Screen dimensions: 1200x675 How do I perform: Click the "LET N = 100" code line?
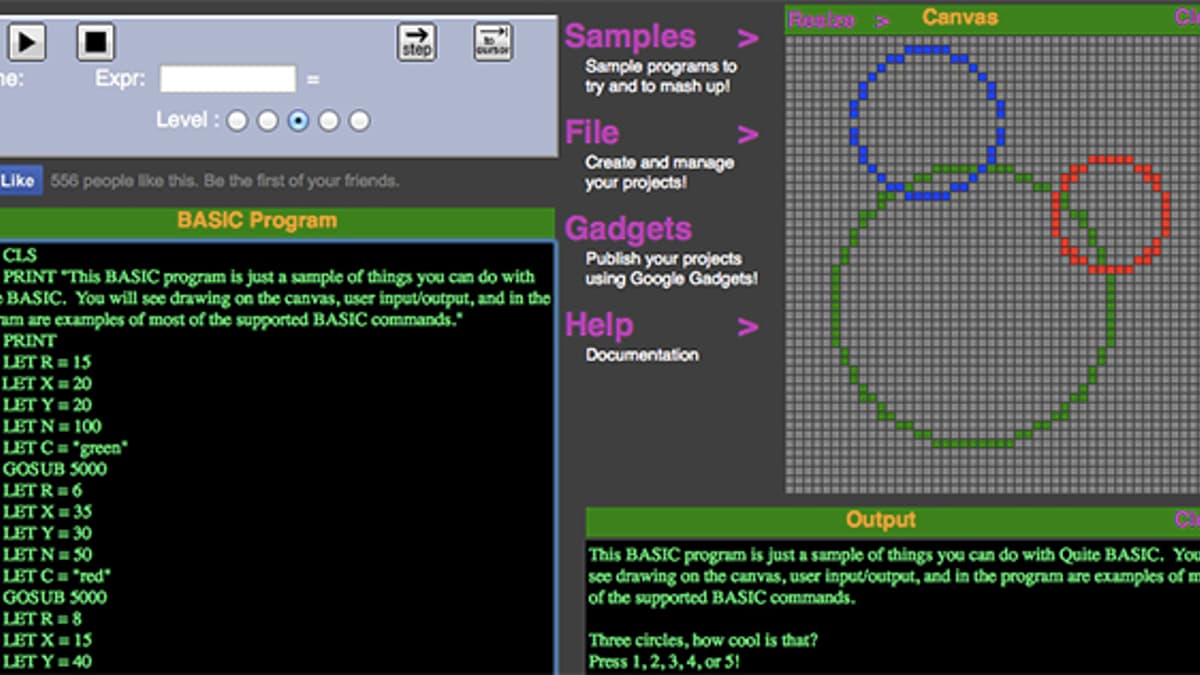(52, 426)
